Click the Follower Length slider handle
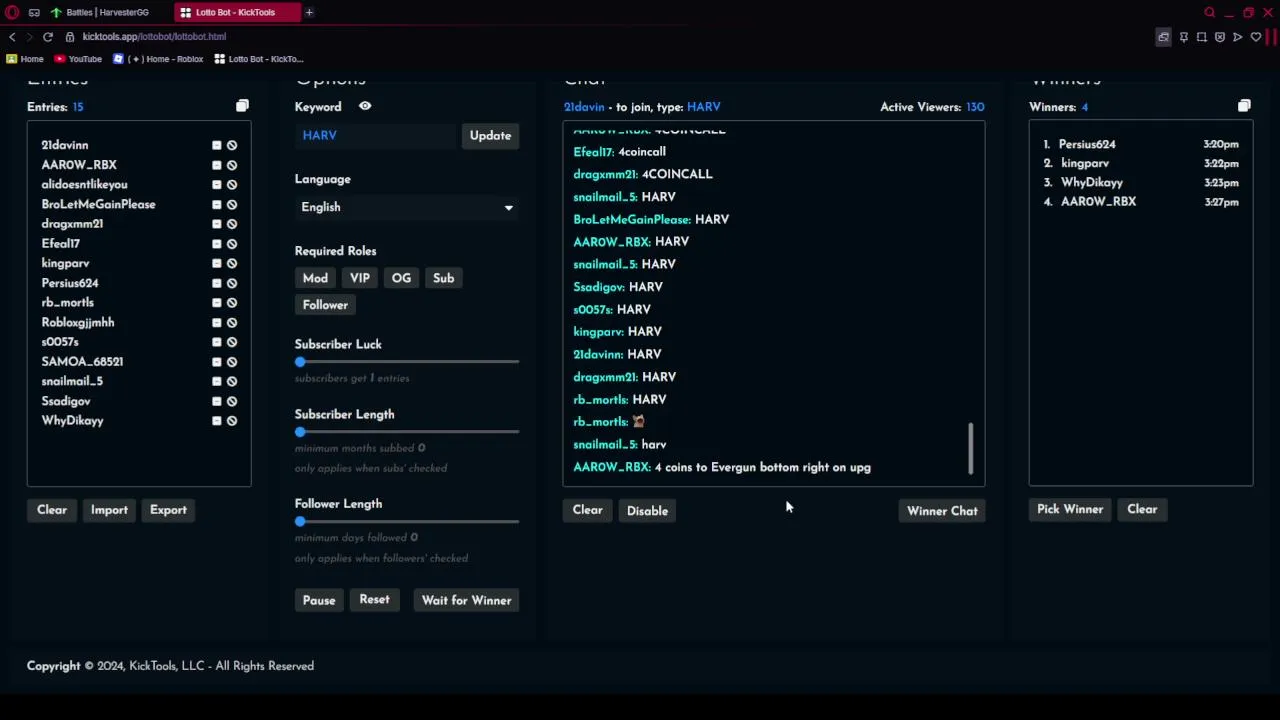Screen dimensions: 1280x720 click(300, 522)
